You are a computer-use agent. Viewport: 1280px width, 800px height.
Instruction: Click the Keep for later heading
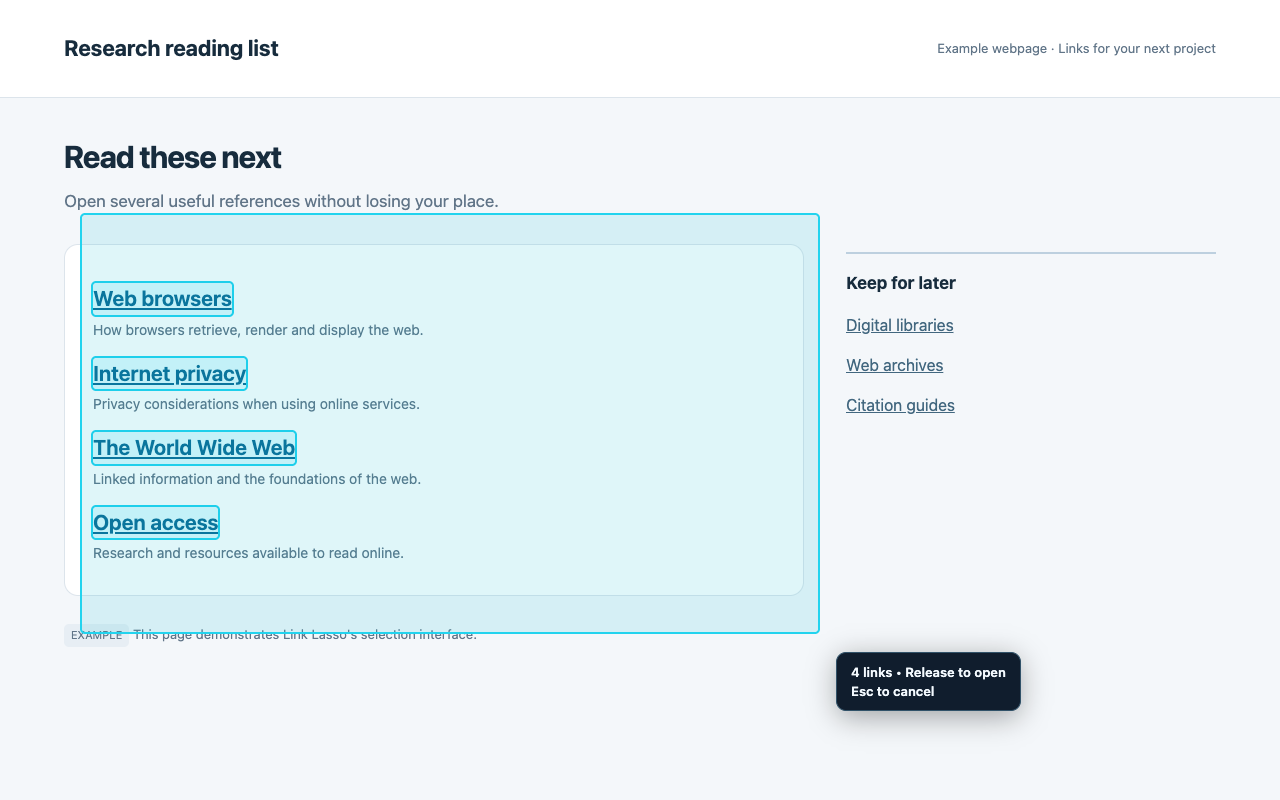click(901, 283)
